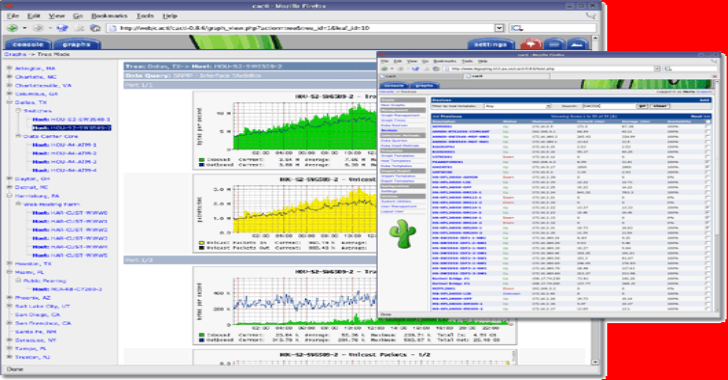Switch to the graphs tab in the main window
This screenshot has width=728, height=380.
tap(77, 44)
